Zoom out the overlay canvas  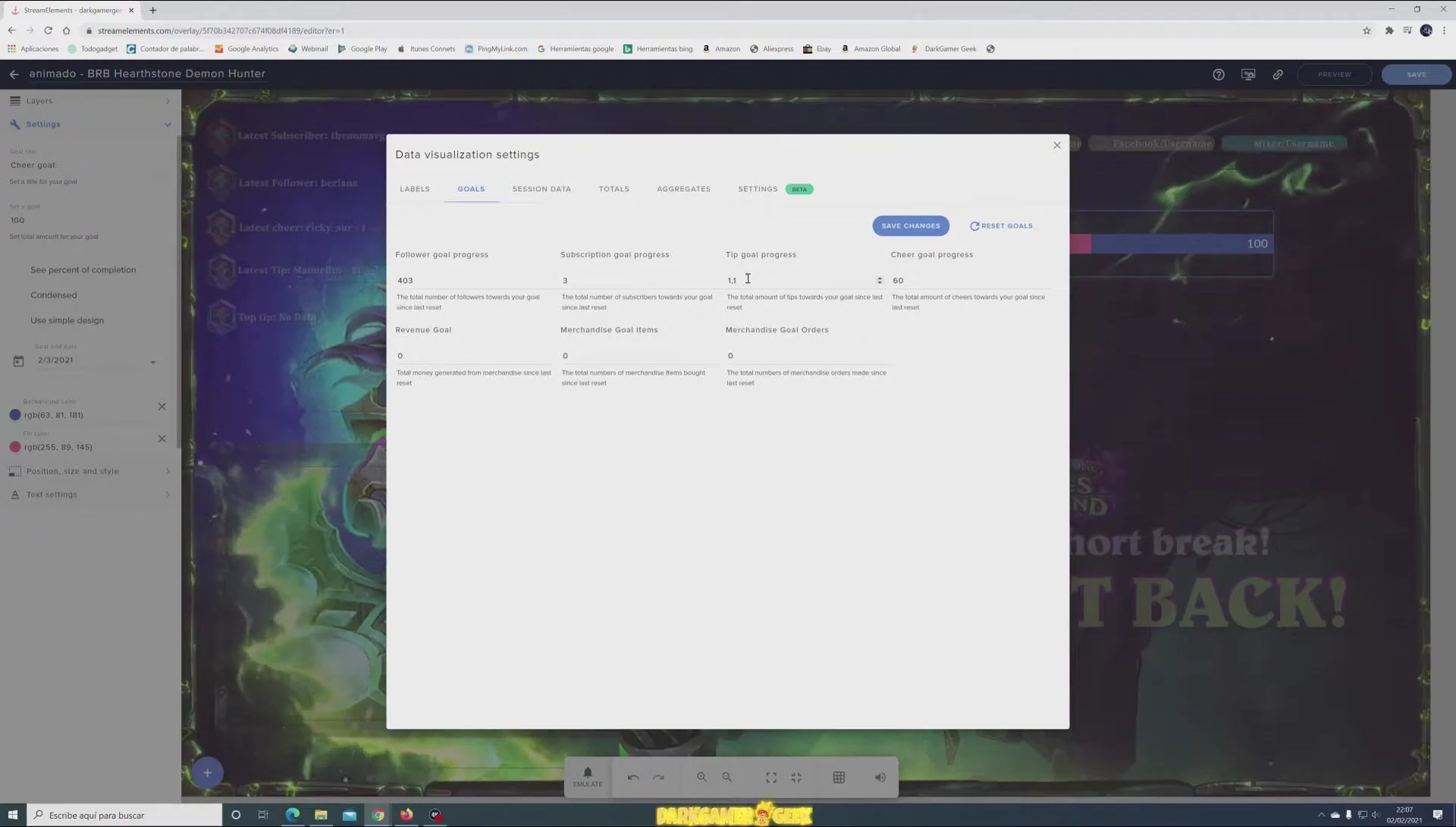point(726,778)
